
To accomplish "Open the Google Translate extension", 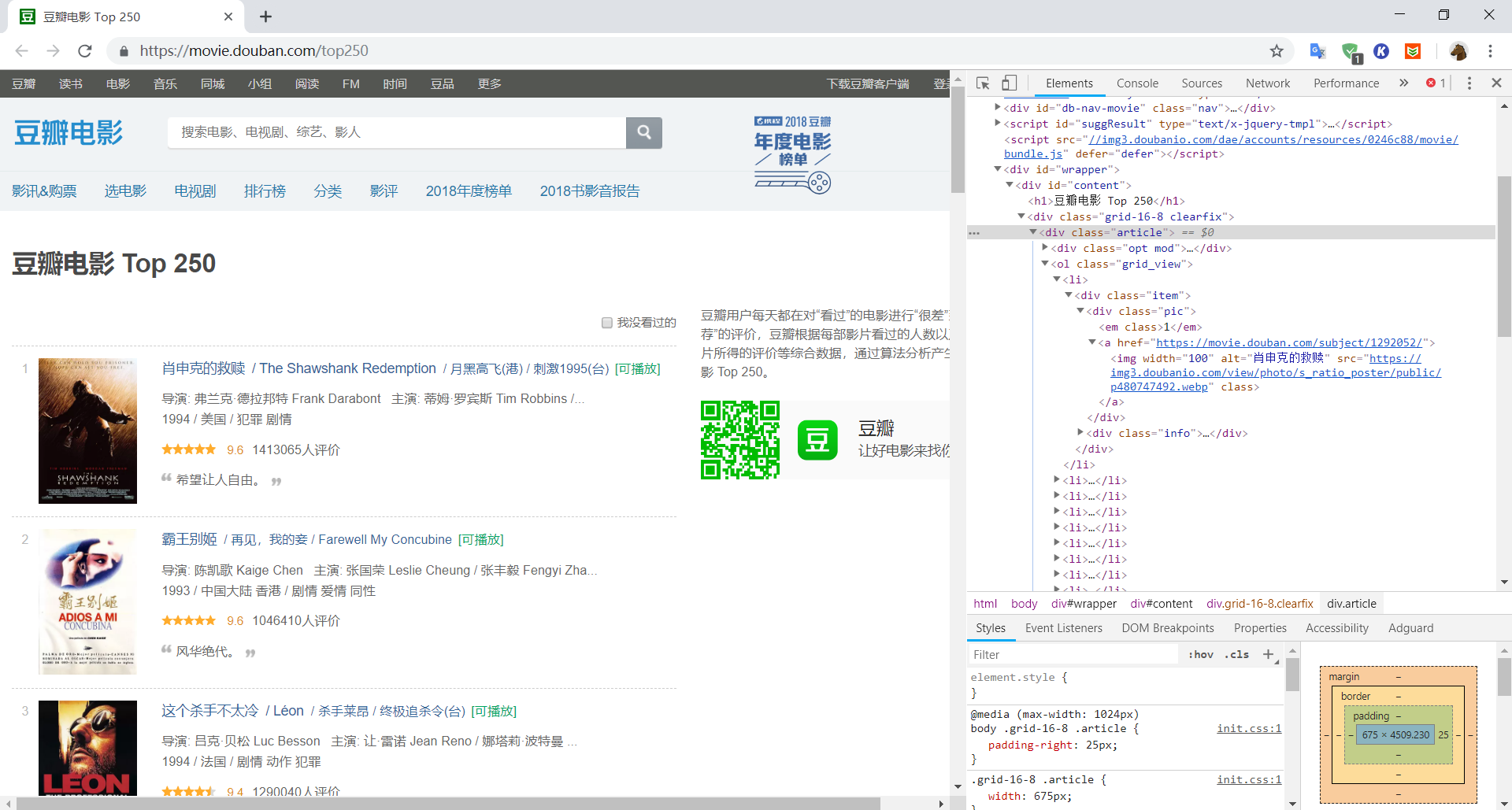I will point(1317,51).
